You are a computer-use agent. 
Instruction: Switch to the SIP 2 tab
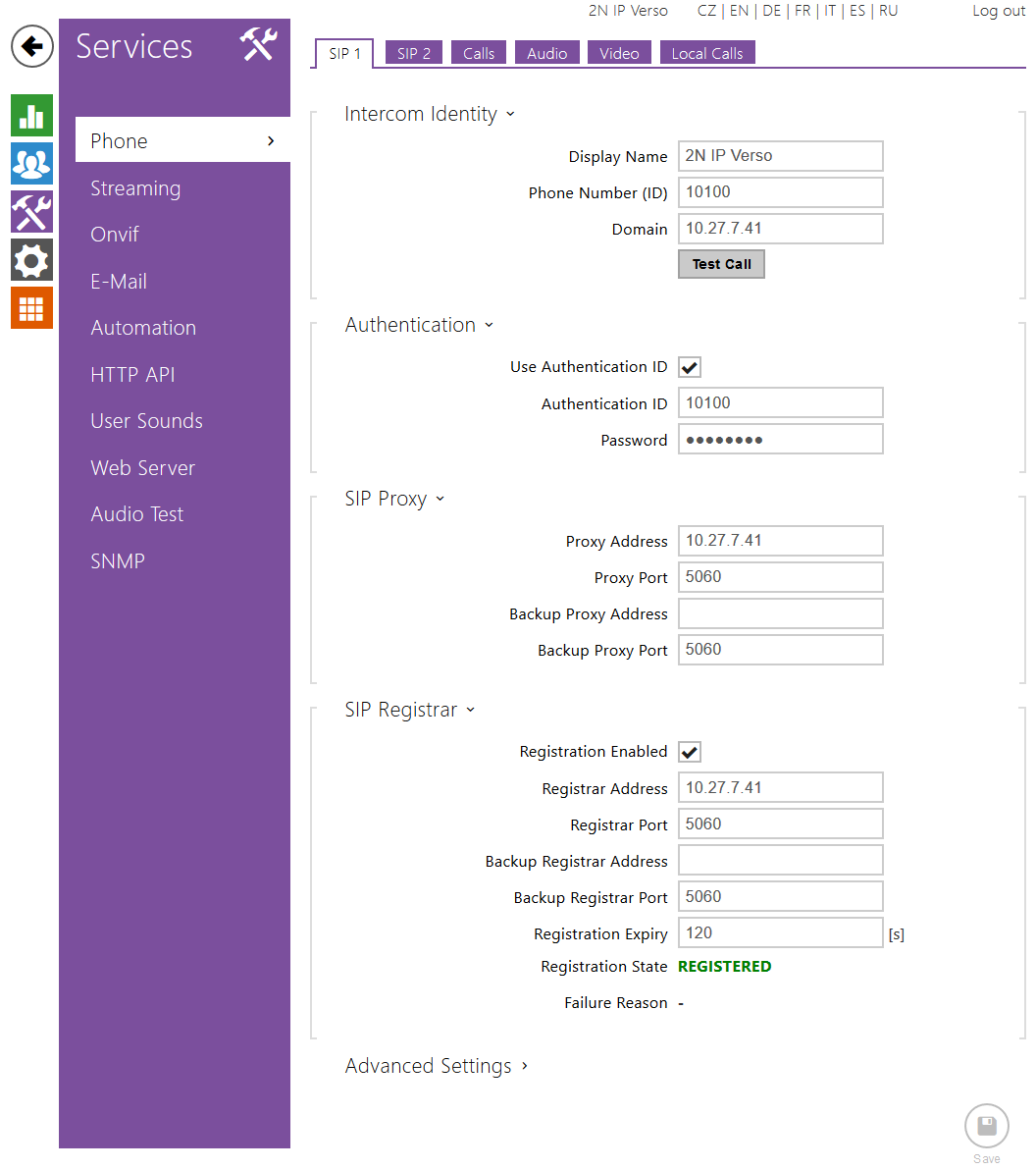413,53
